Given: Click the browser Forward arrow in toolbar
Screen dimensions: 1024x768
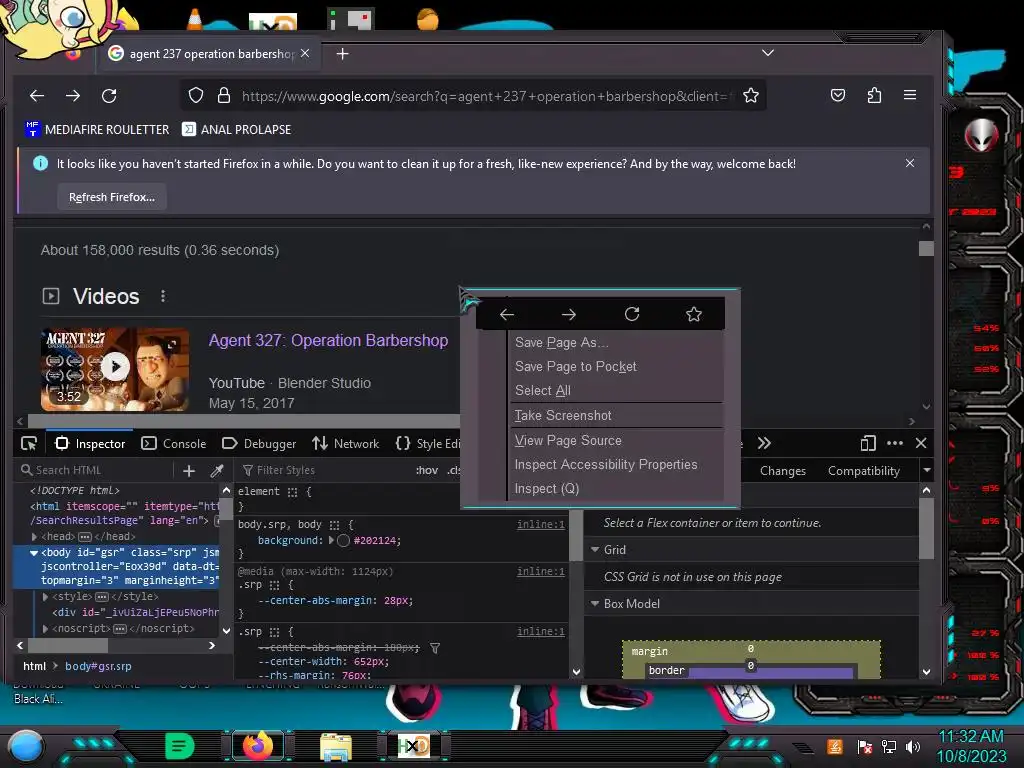Looking at the screenshot, I should coord(72,96).
